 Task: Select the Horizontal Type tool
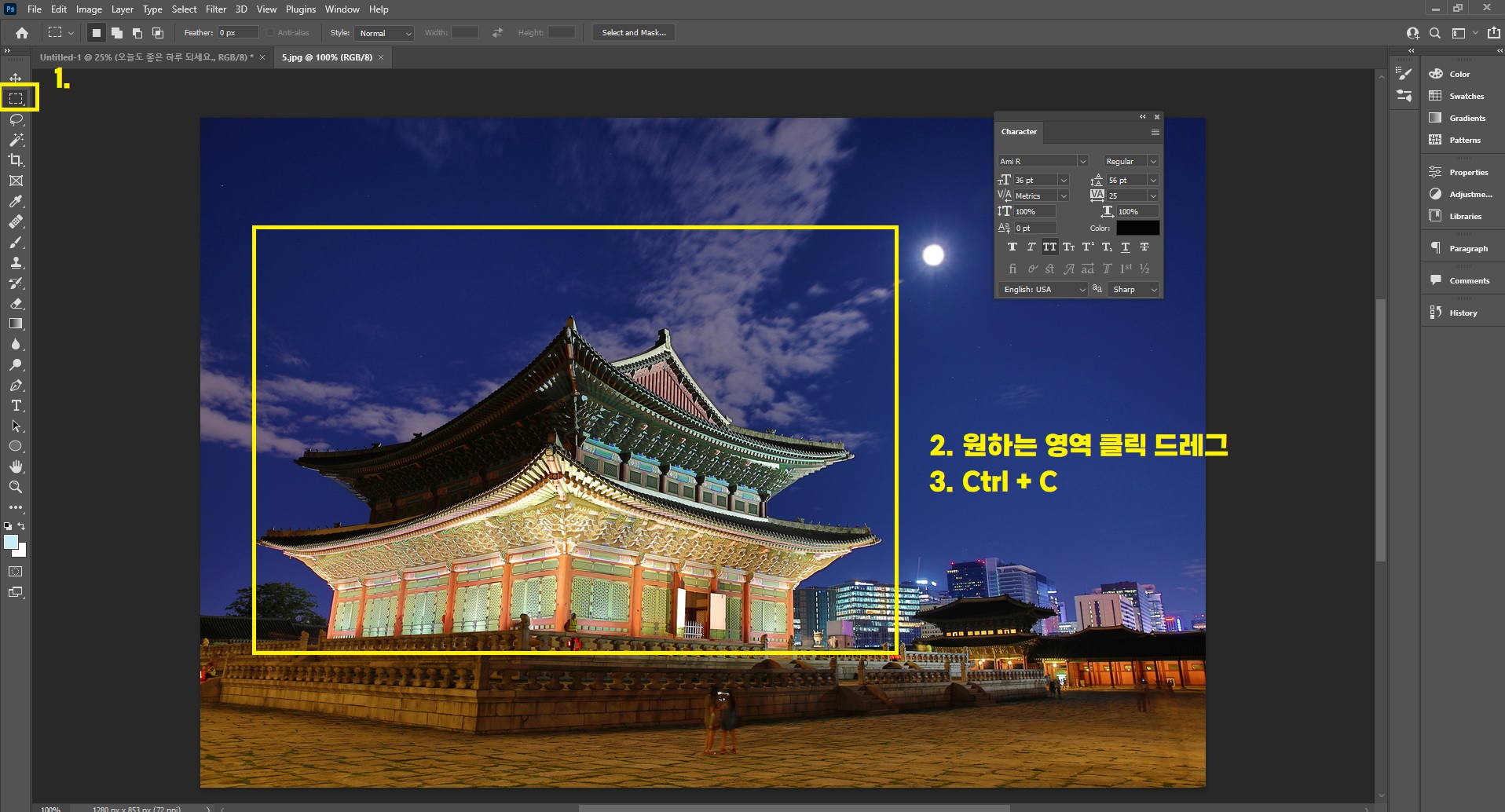(x=16, y=405)
